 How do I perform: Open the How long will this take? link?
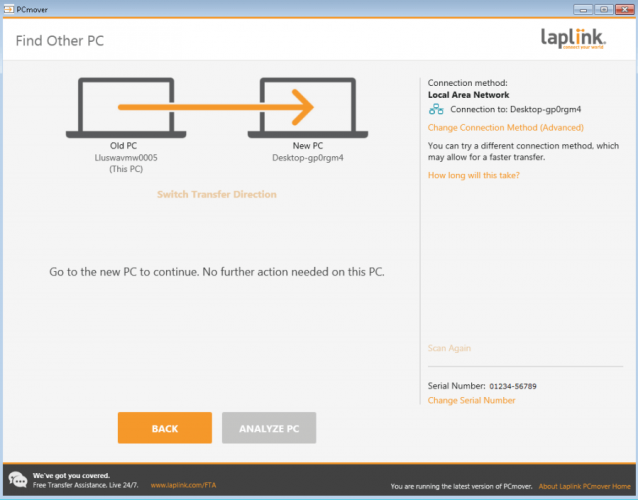coord(474,175)
